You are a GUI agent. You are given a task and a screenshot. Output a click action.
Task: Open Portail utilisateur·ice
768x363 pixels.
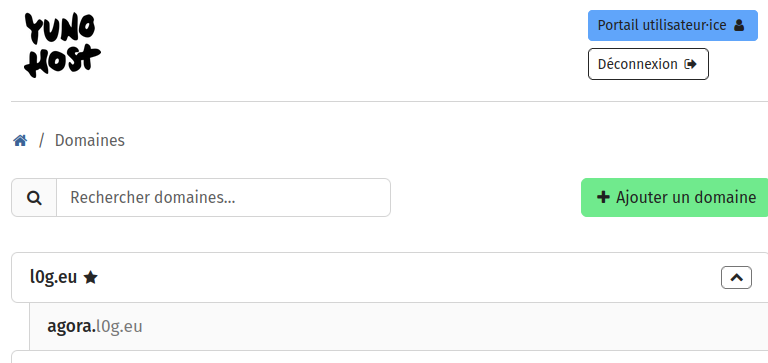point(672,25)
